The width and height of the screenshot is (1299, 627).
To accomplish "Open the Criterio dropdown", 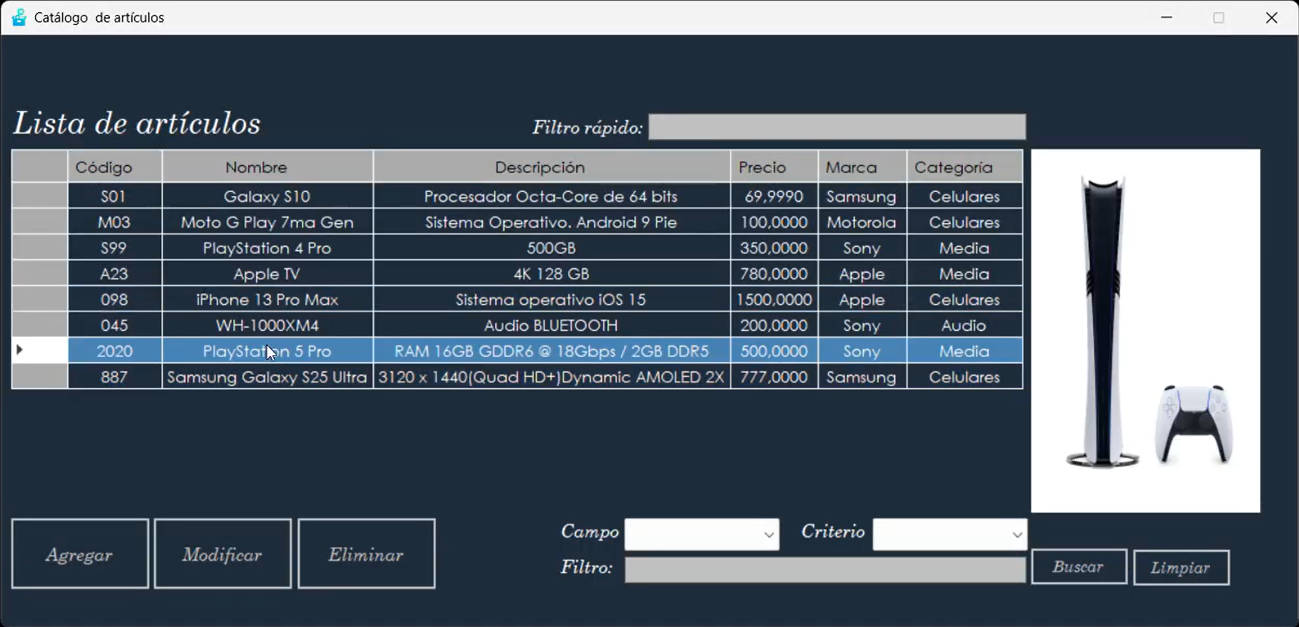I will [x=948, y=534].
